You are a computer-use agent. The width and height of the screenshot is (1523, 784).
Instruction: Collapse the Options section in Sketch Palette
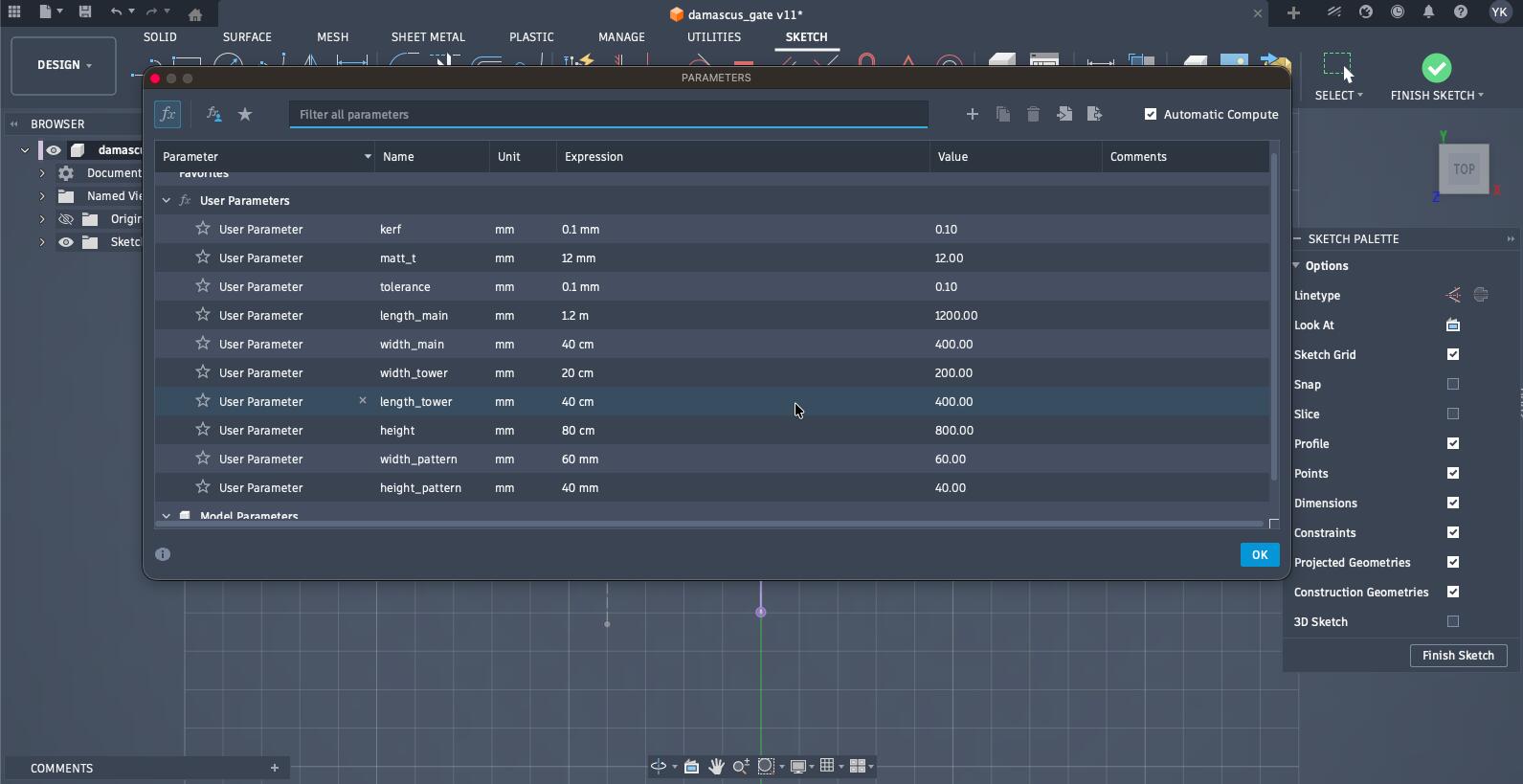1297,265
